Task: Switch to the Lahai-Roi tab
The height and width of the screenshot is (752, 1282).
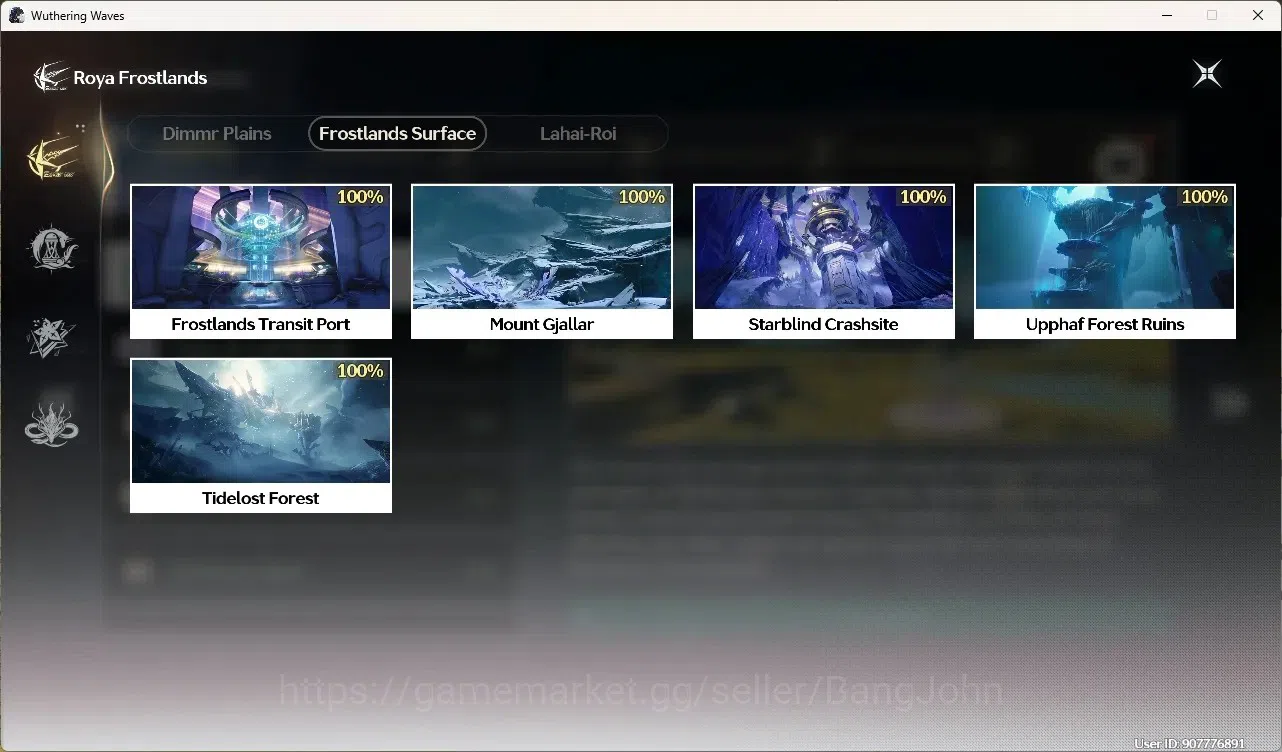Action: 578,133
